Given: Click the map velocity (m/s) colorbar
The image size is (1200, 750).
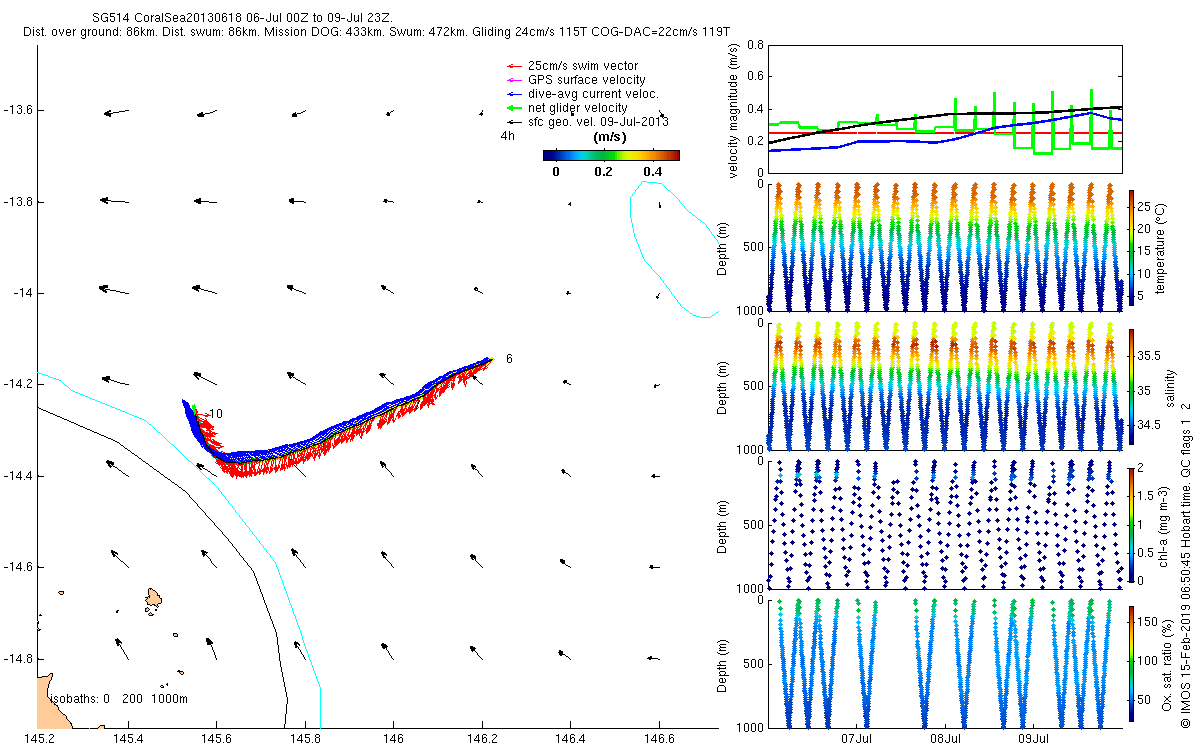Looking at the screenshot, I should tap(611, 155).
